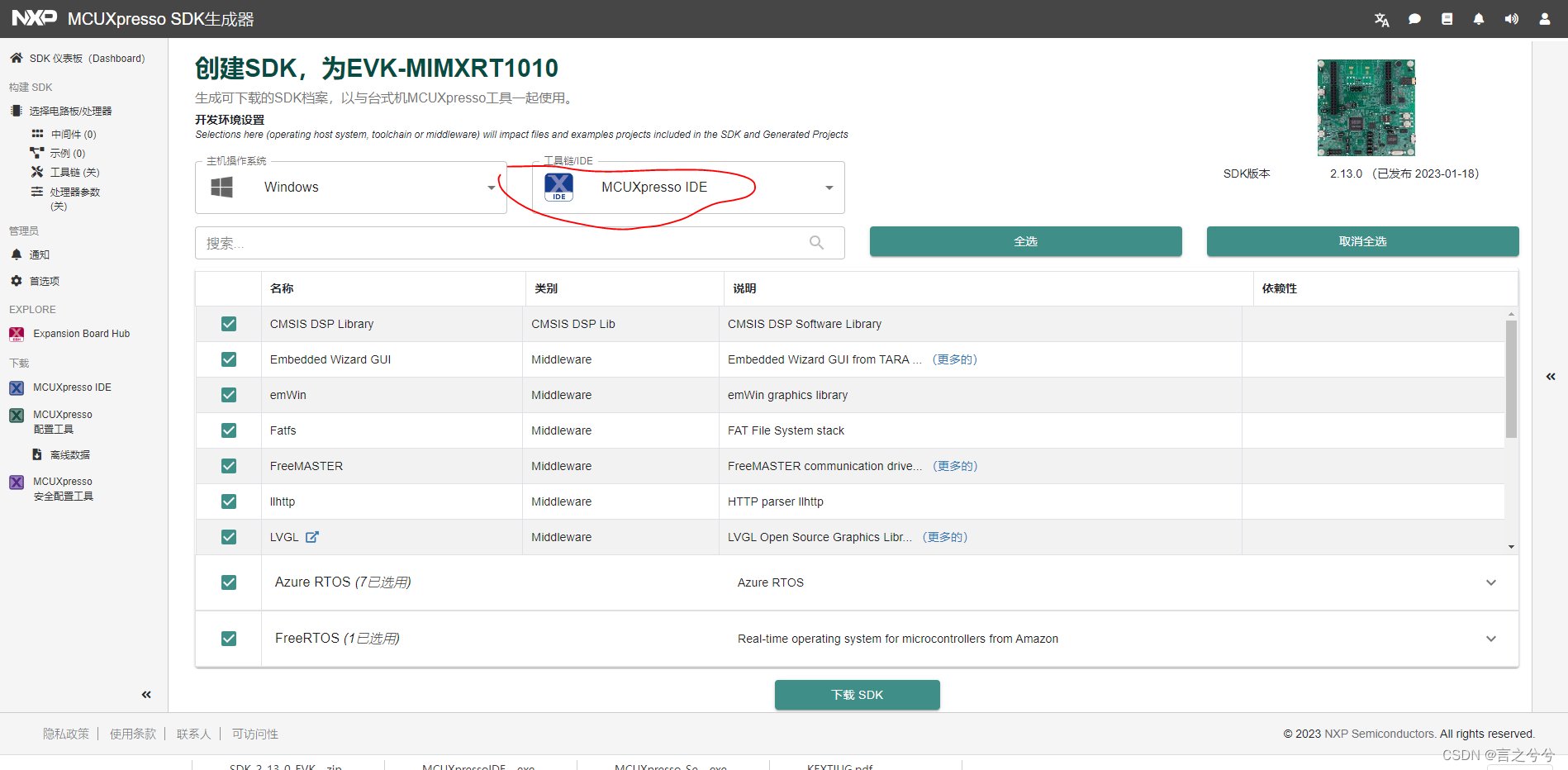The height and width of the screenshot is (770, 1568).
Task: Click the MCUXpresso 安全配置工具 icon
Action: [x=17, y=482]
